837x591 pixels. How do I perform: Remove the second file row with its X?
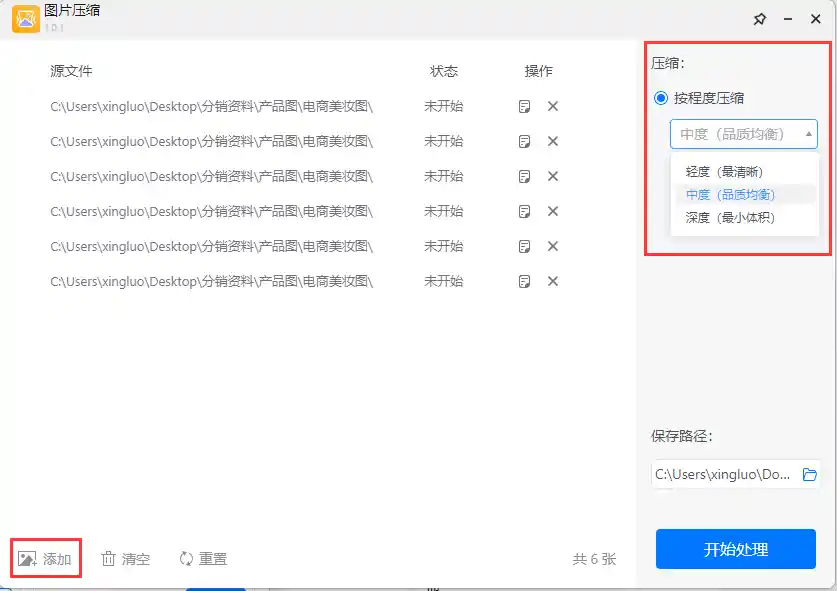pos(552,141)
